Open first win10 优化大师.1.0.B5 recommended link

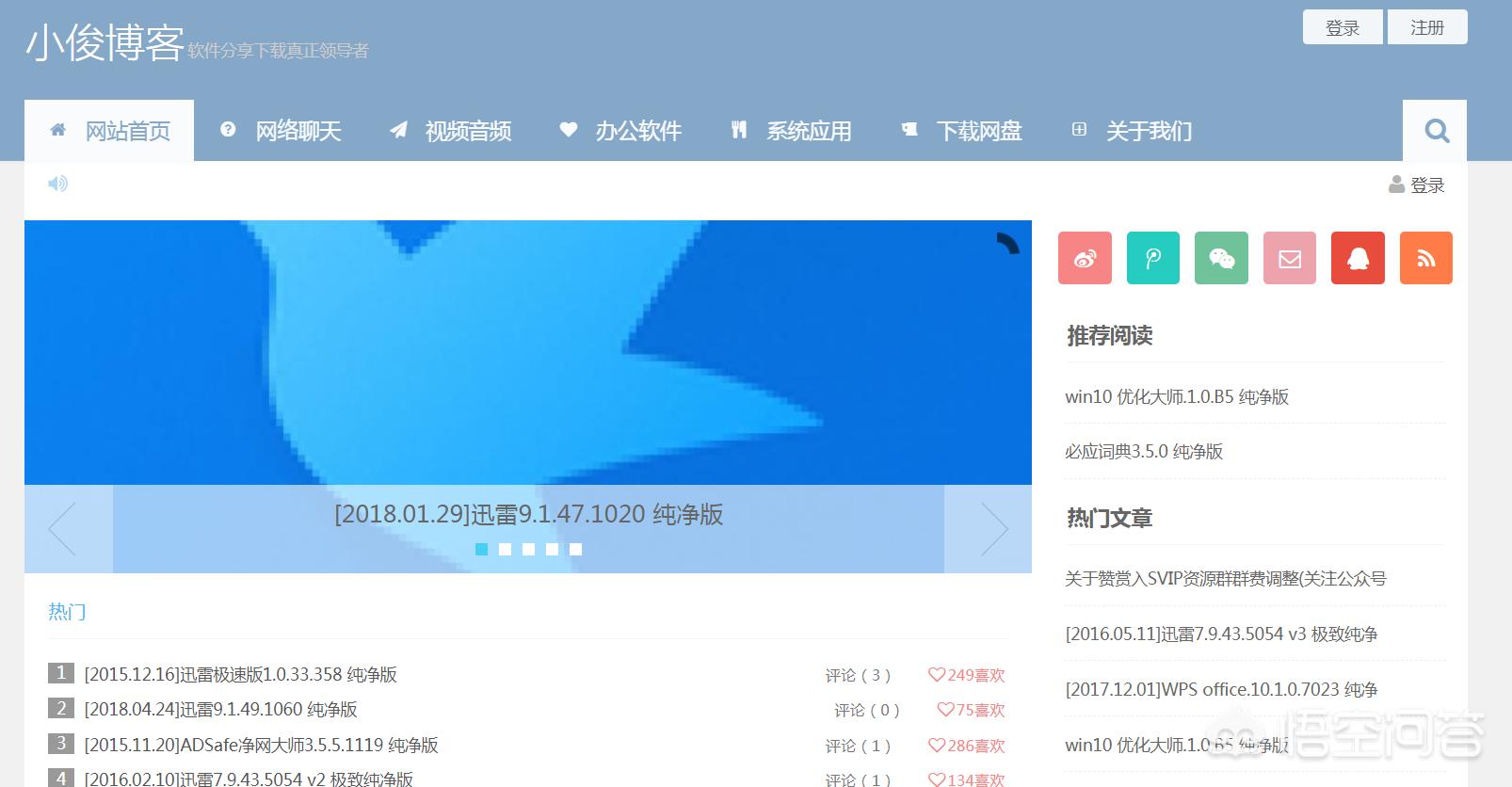(x=1177, y=396)
